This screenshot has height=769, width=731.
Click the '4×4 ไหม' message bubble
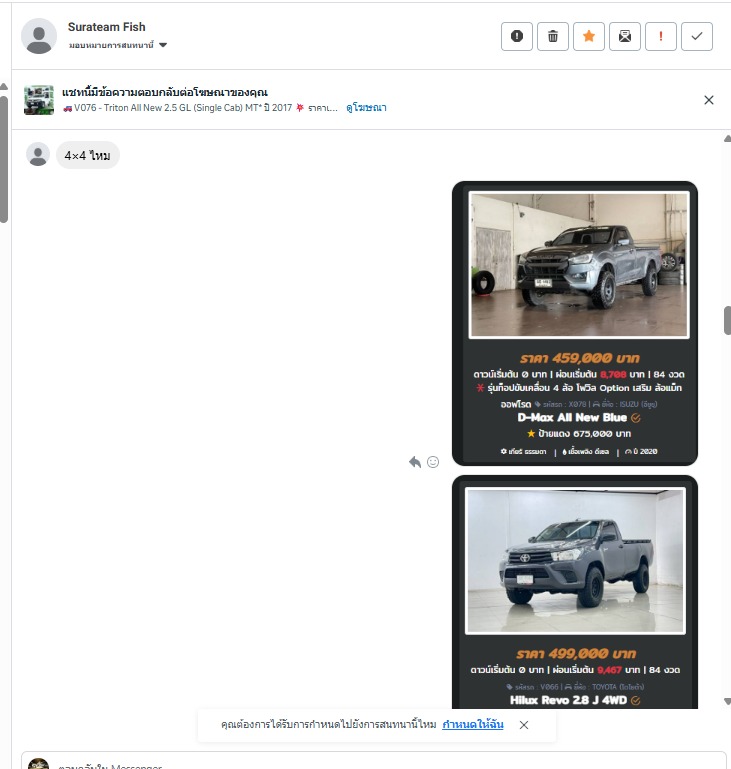(x=88, y=155)
